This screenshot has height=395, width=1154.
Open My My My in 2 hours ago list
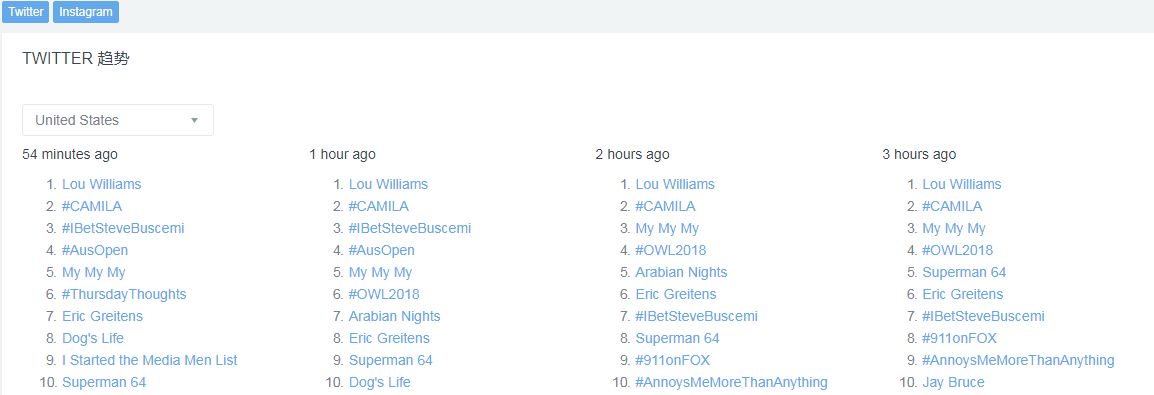point(667,228)
